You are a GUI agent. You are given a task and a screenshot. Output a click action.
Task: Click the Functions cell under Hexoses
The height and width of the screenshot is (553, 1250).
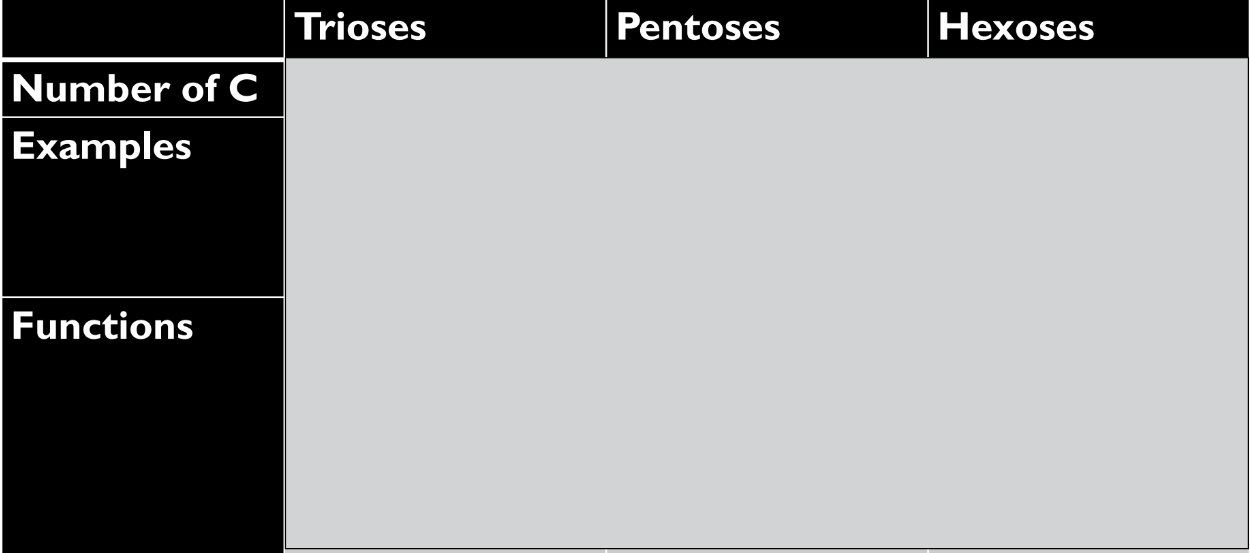1088,423
